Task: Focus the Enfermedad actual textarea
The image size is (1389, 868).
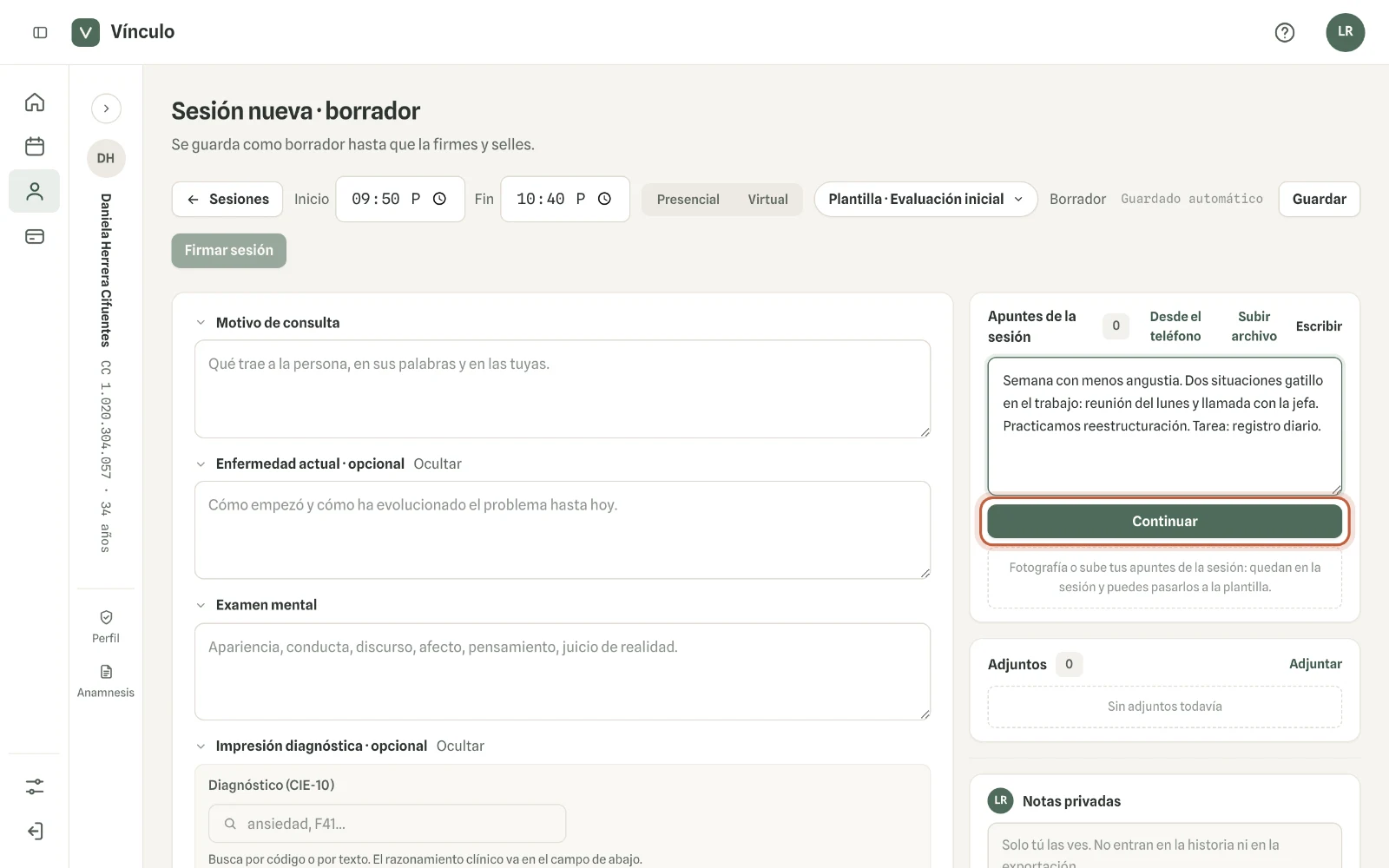Action: coord(563,530)
